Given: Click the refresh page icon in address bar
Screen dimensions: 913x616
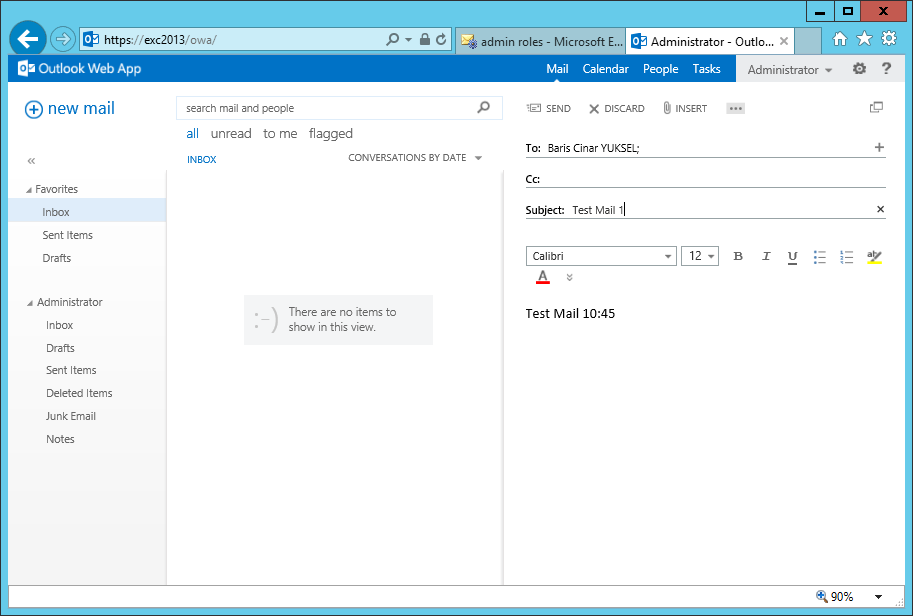Looking at the screenshot, I should click(x=441, y=40).
